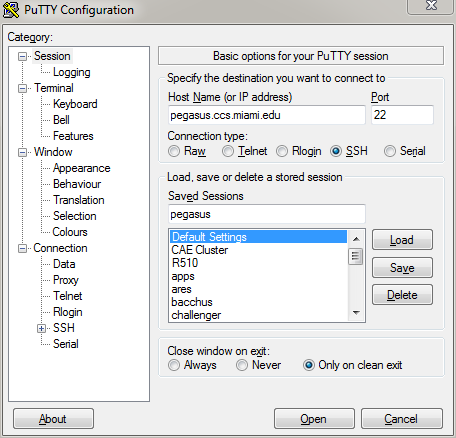Open the Translation category
The width and height of the screenshot is (456, 438).
click(x=79, y=200)
